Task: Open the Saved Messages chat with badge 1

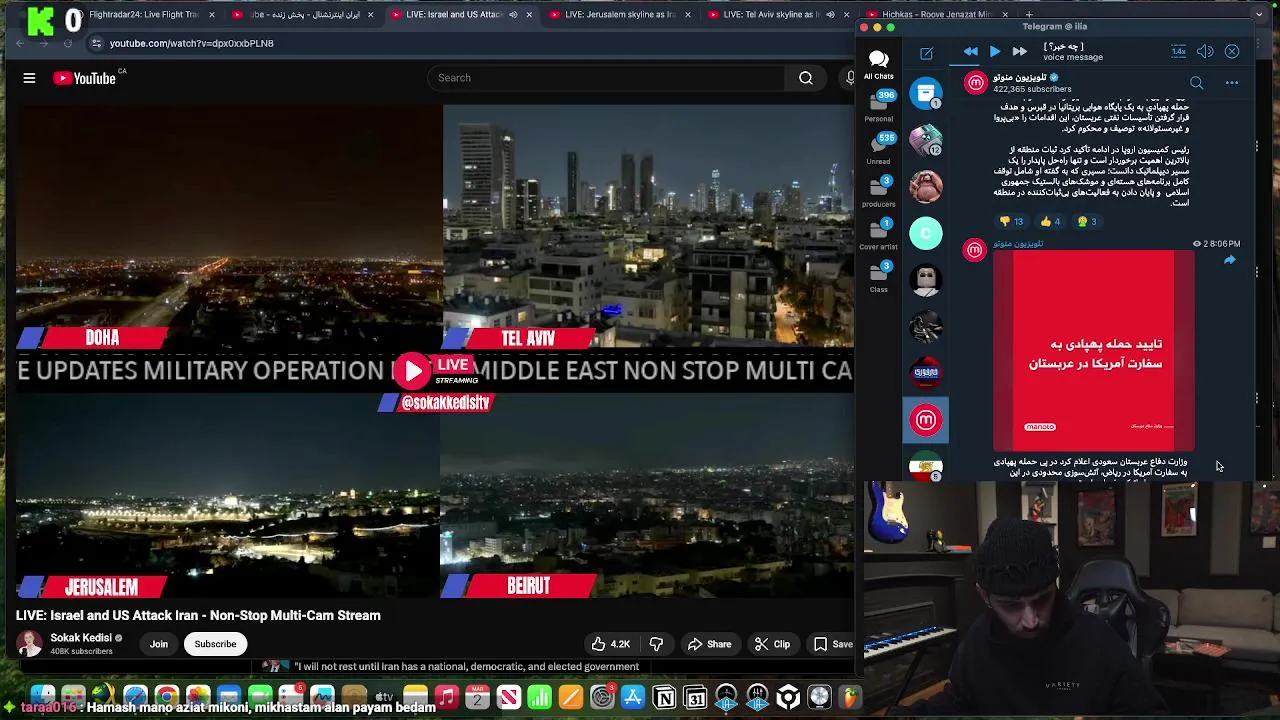Action: [x=926, y=93]
